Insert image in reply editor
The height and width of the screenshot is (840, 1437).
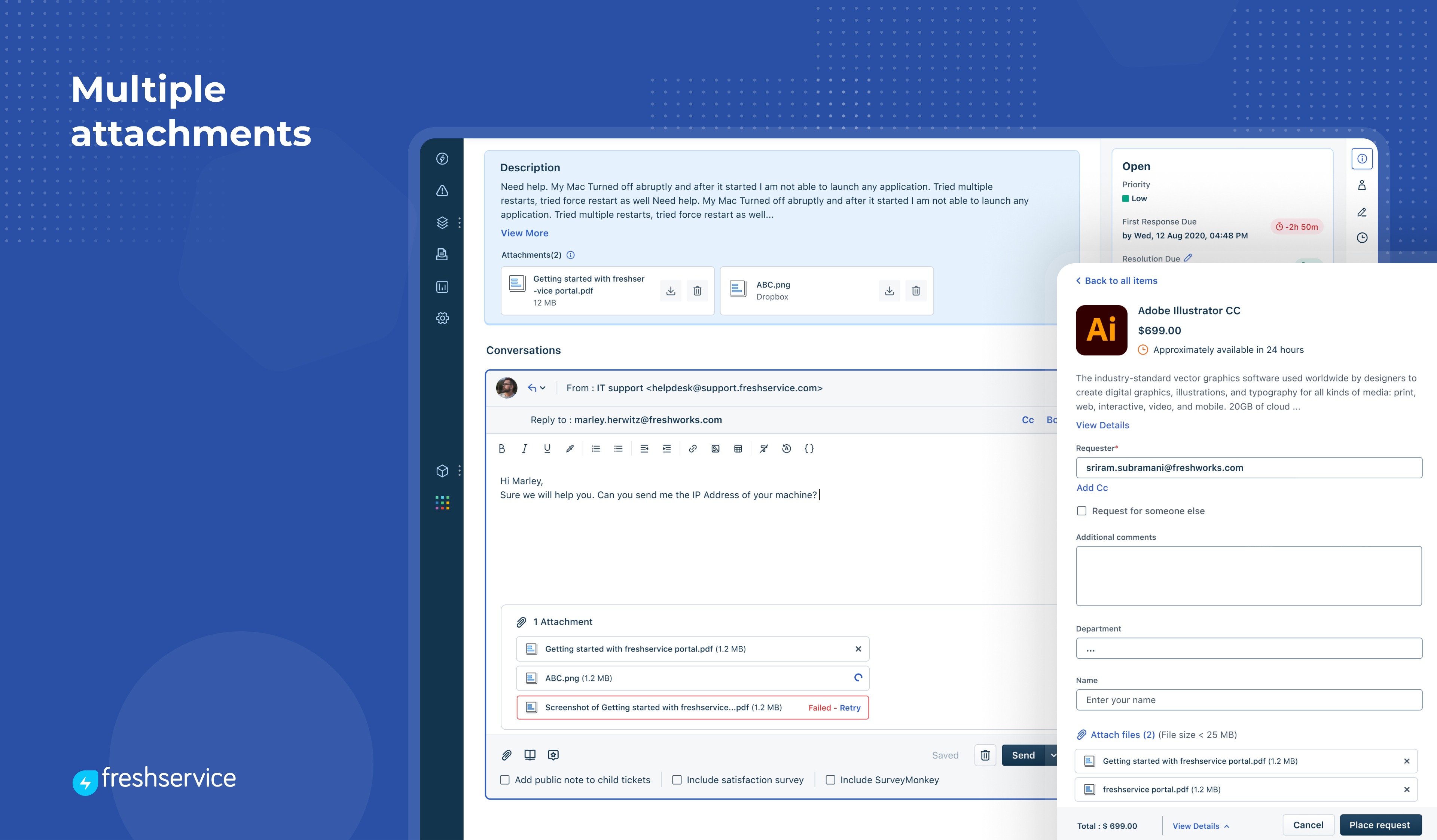coord(715,448)
